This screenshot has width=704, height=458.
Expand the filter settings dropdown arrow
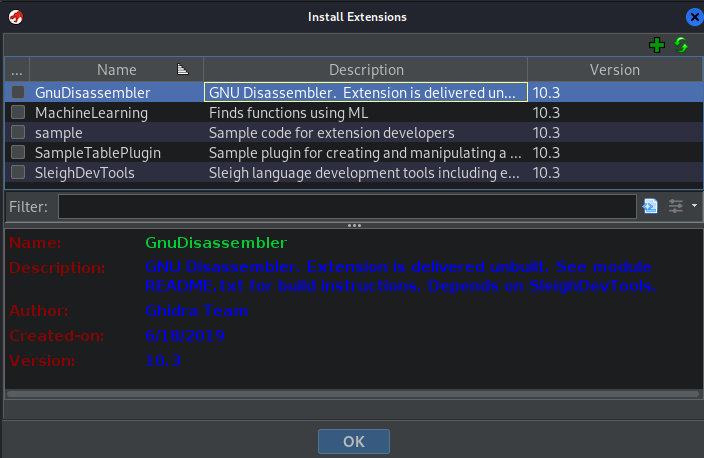(x=694, y=206)
